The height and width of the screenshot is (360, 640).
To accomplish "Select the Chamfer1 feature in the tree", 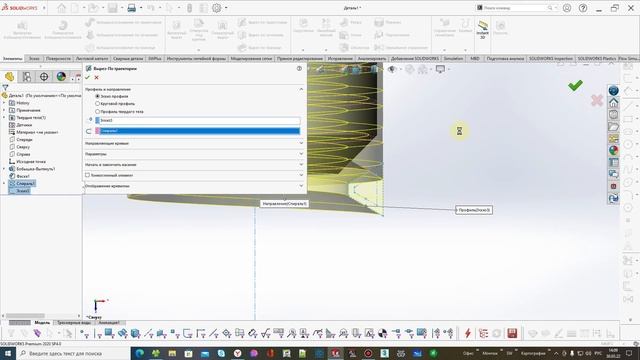I will click(19, 176).
